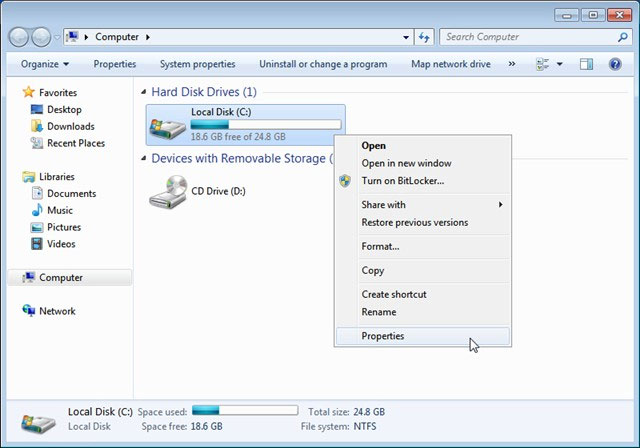Viewport: 640px width, 448px height.
Task: Open the recent pages dropdown arrow
Action: click(57, 38)
